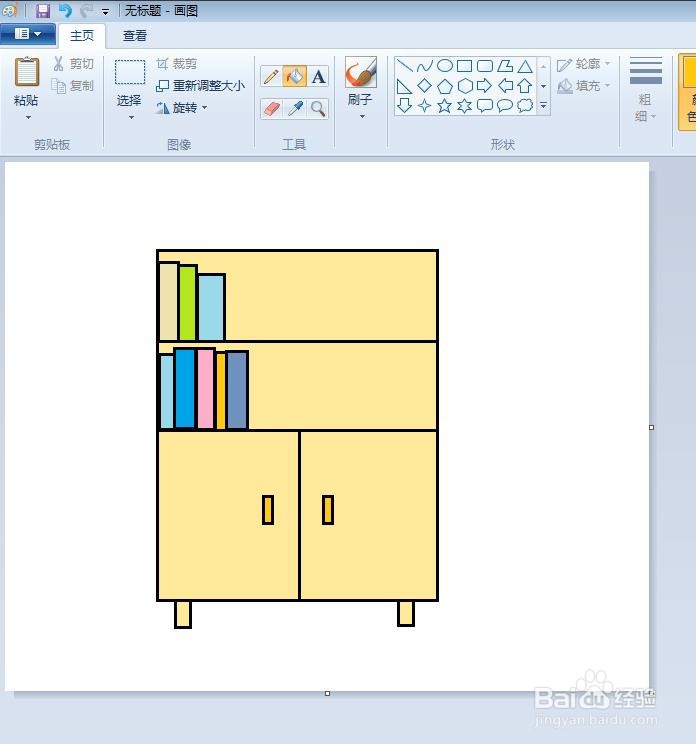The image size is (696, 744).
Task: Choose the Pentagon shape
Action: (445, 86)
